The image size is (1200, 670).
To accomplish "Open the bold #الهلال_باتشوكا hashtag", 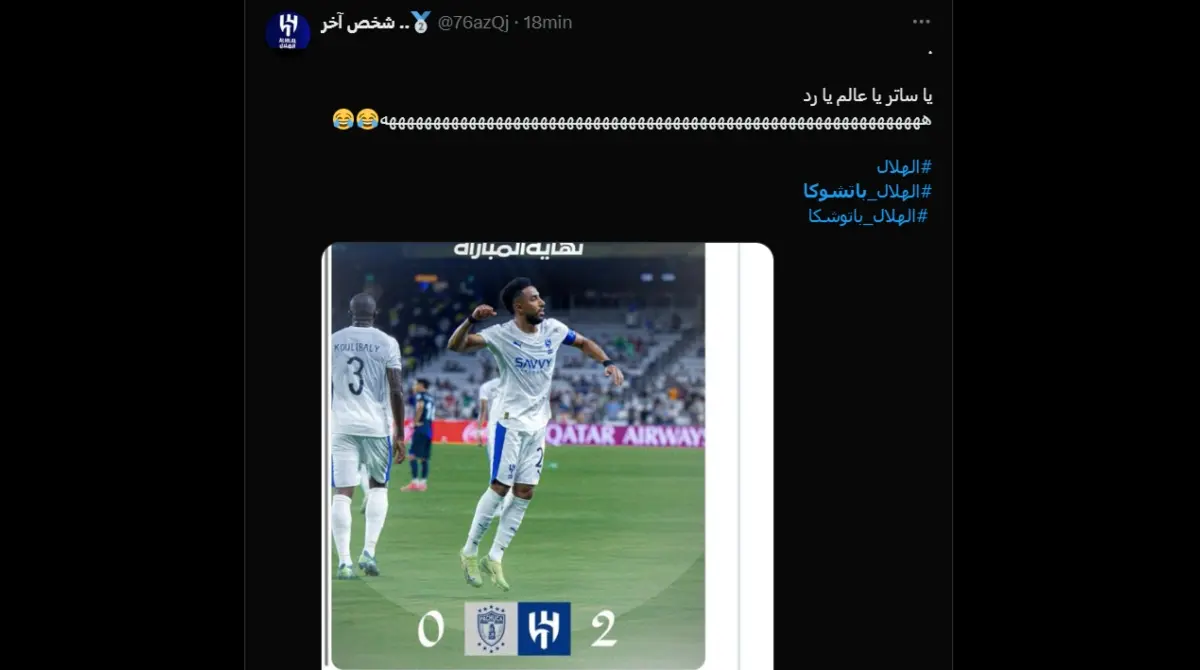I will 868,191.
